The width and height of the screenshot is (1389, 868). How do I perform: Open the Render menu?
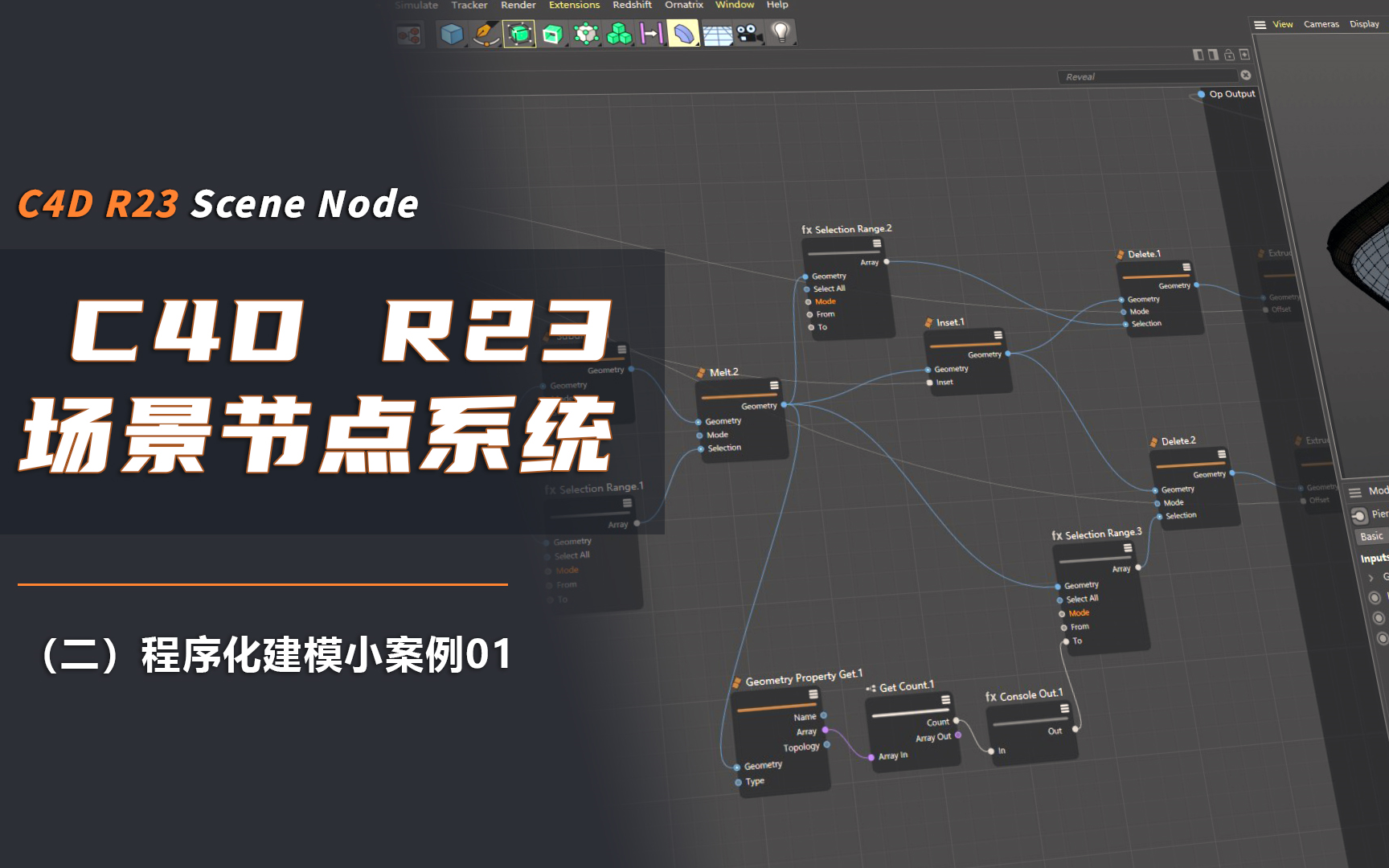(518, 5)
